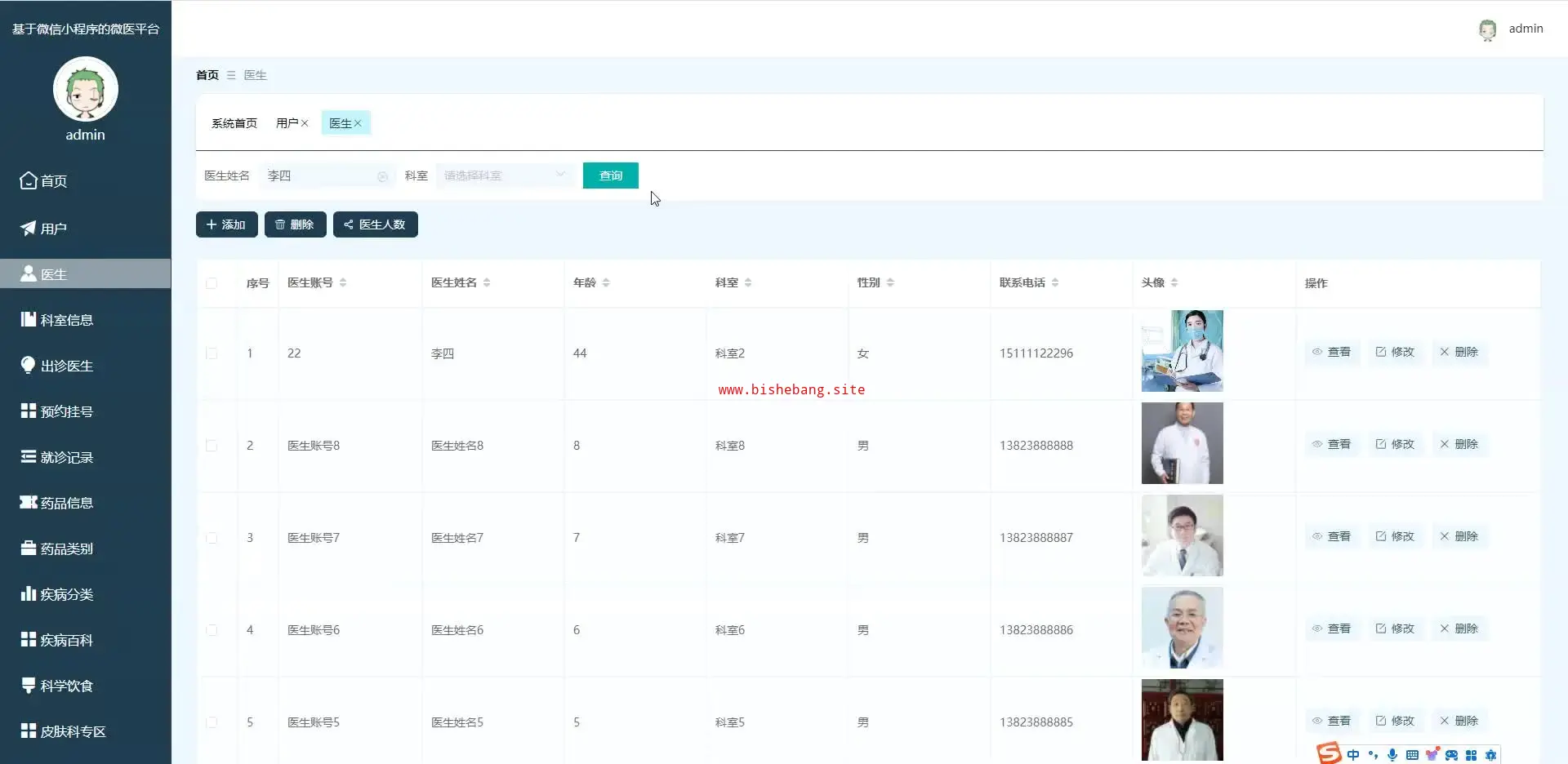
Task: Click the 添加 button to add doctor
Action: [x=226, y=224]
